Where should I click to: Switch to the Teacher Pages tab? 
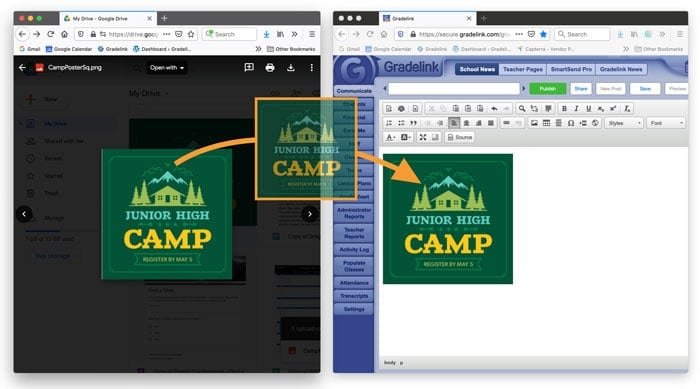[523, 69]
